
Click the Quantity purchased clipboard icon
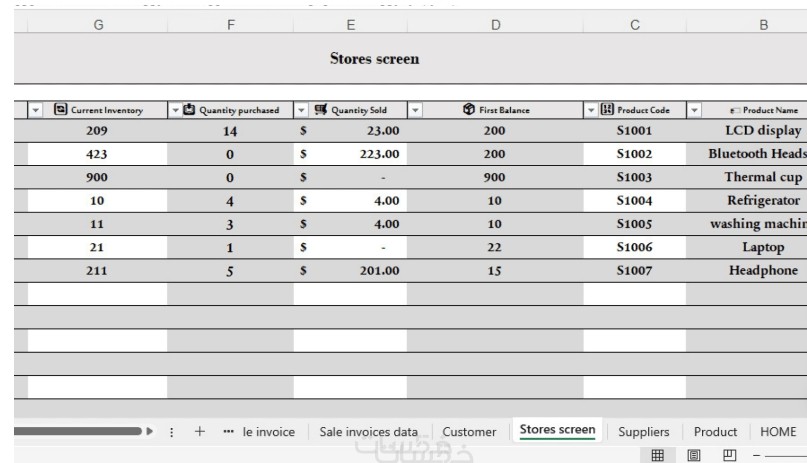pyautogui.click(x=190, y=110)
